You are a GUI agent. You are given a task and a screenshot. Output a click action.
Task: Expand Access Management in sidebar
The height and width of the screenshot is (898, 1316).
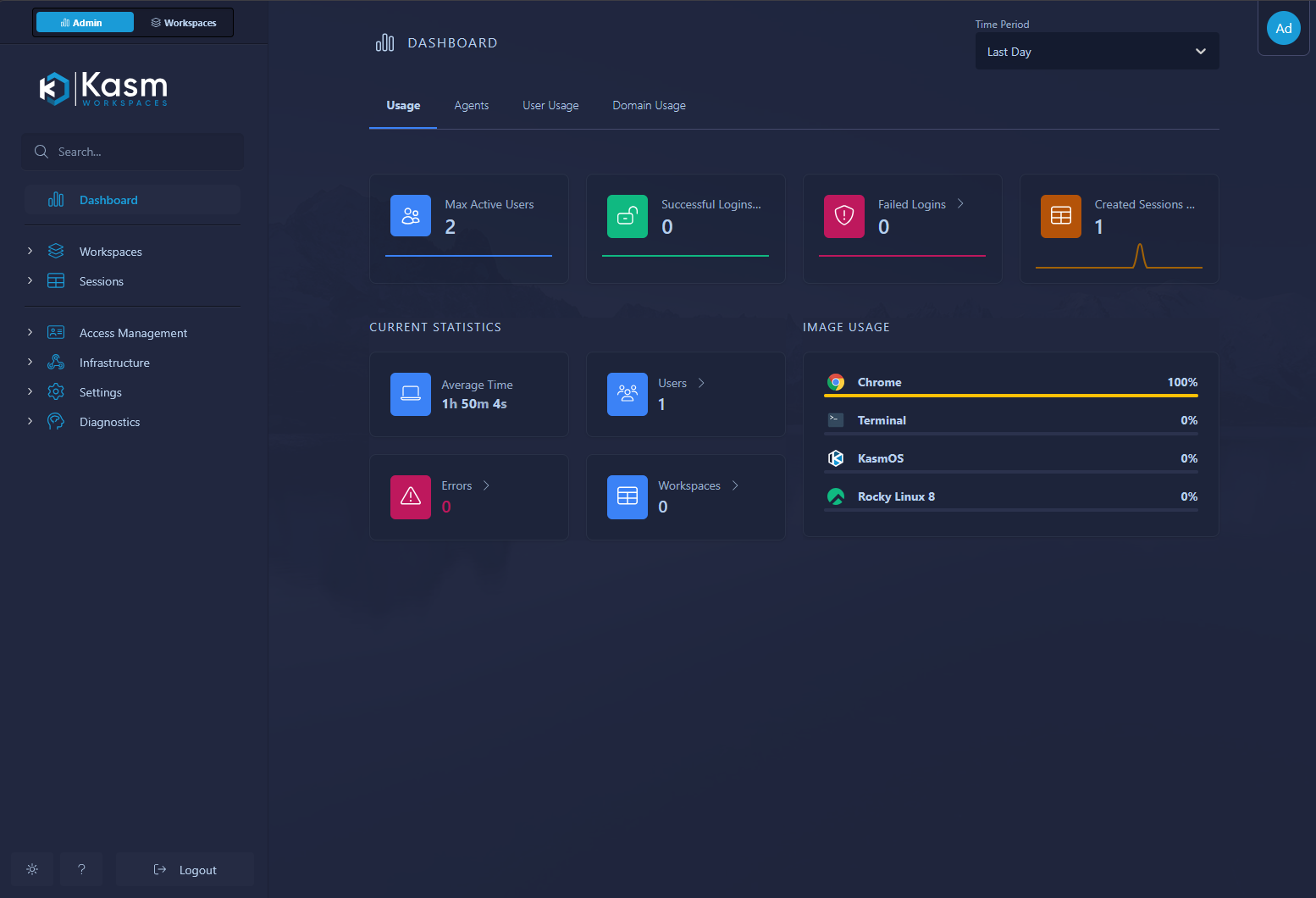pos(133,333)
